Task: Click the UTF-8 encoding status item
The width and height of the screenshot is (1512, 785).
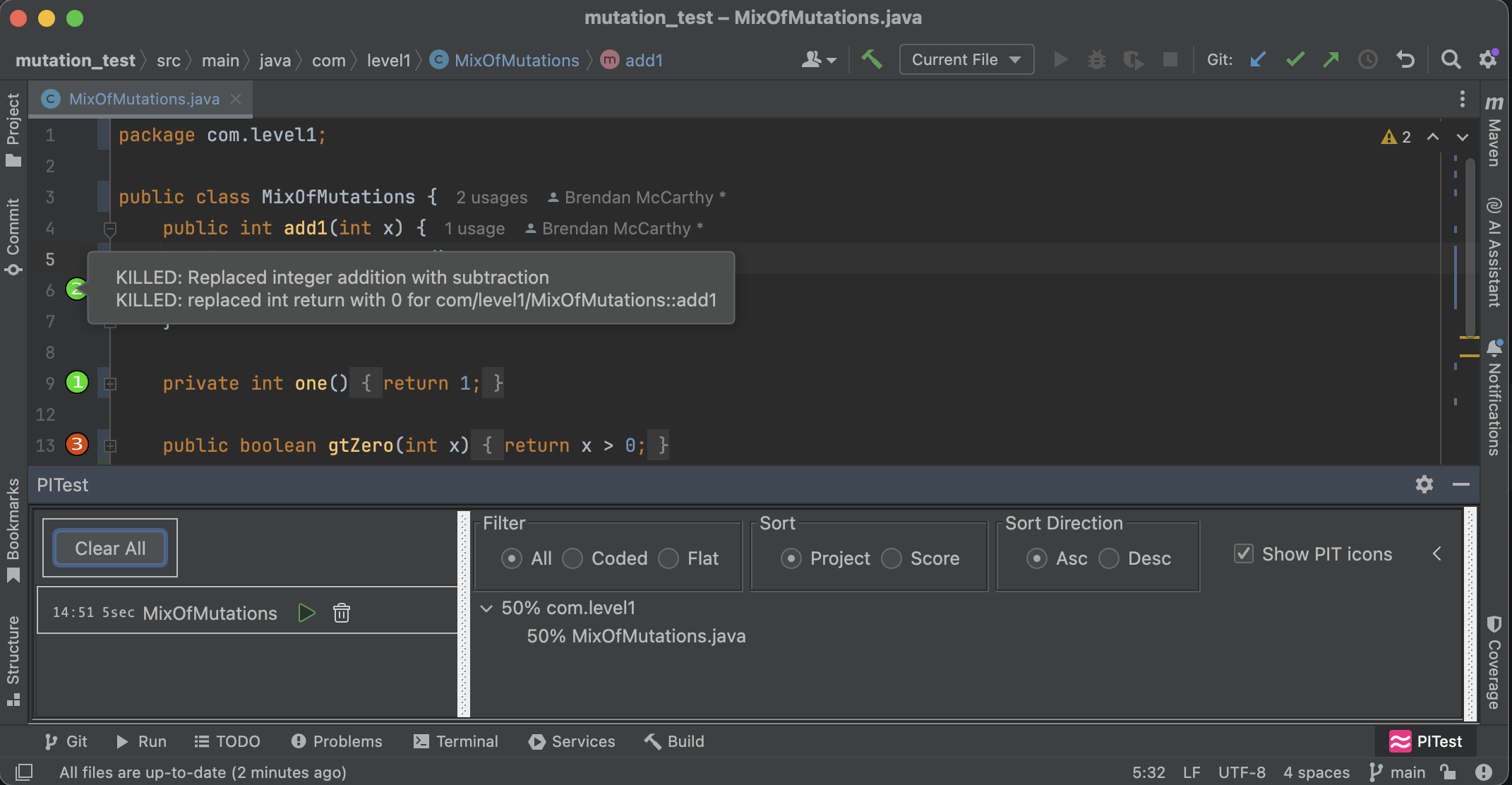Action: point(1242,772)
